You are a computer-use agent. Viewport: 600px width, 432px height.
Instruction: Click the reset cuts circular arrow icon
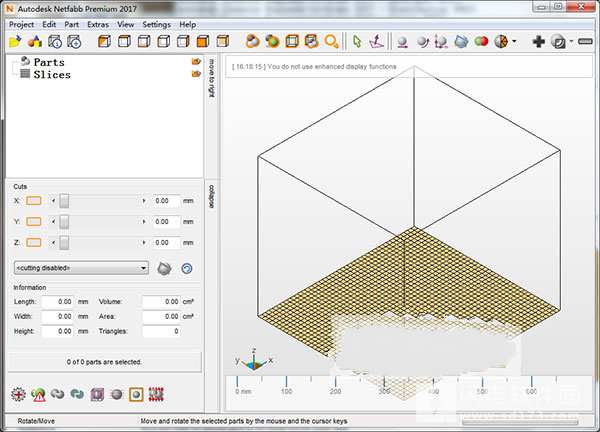(x=187, y=269)
